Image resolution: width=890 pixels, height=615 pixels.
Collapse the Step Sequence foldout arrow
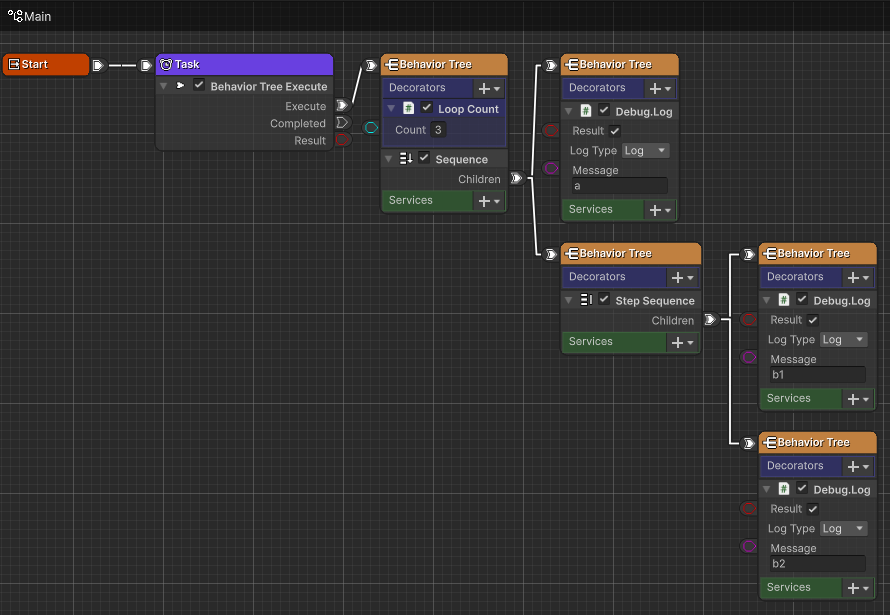pyautogui.click(x=568, y=301)
